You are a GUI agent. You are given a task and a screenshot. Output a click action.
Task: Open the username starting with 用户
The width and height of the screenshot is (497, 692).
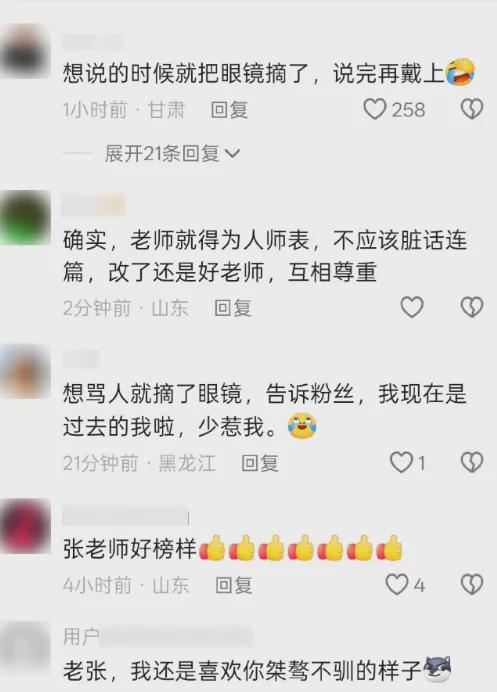(158, 637)
